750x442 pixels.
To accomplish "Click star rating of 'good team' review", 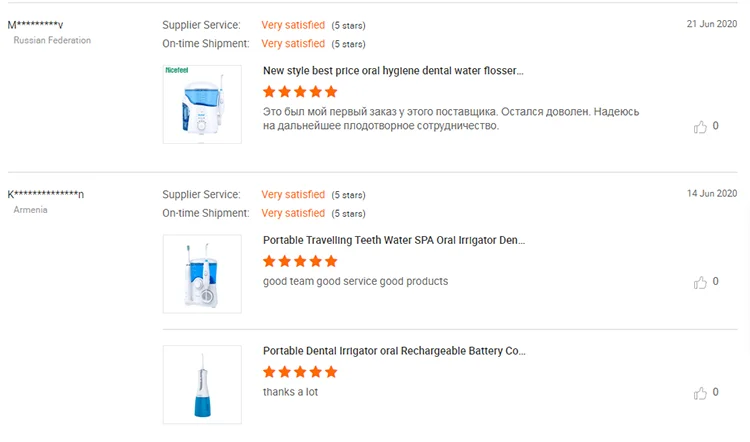I will tap(300, 261).
